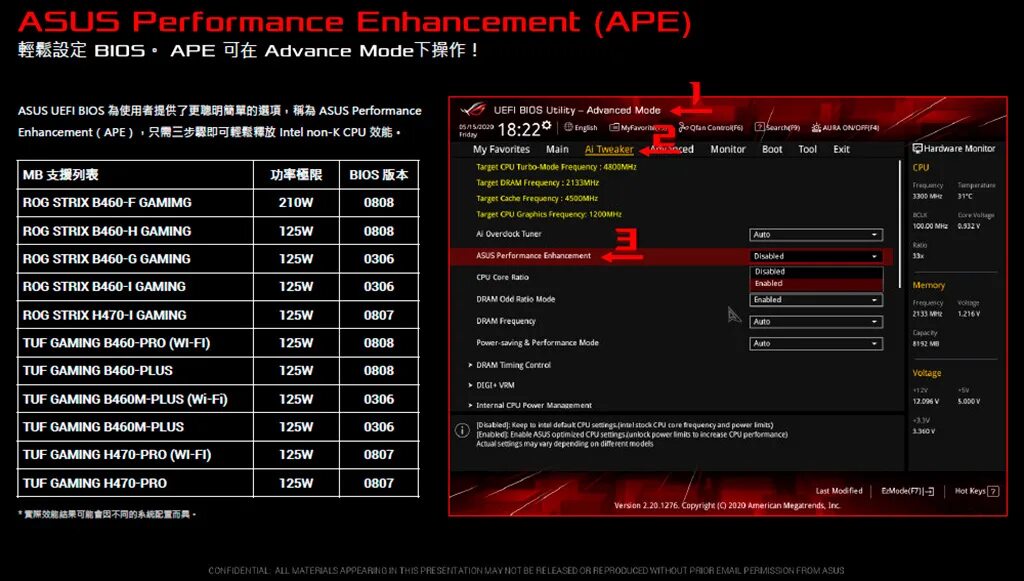
Task: Click the TUF GAMING B460-PRO (WI-FI) cell
Action: coord(135,343)
